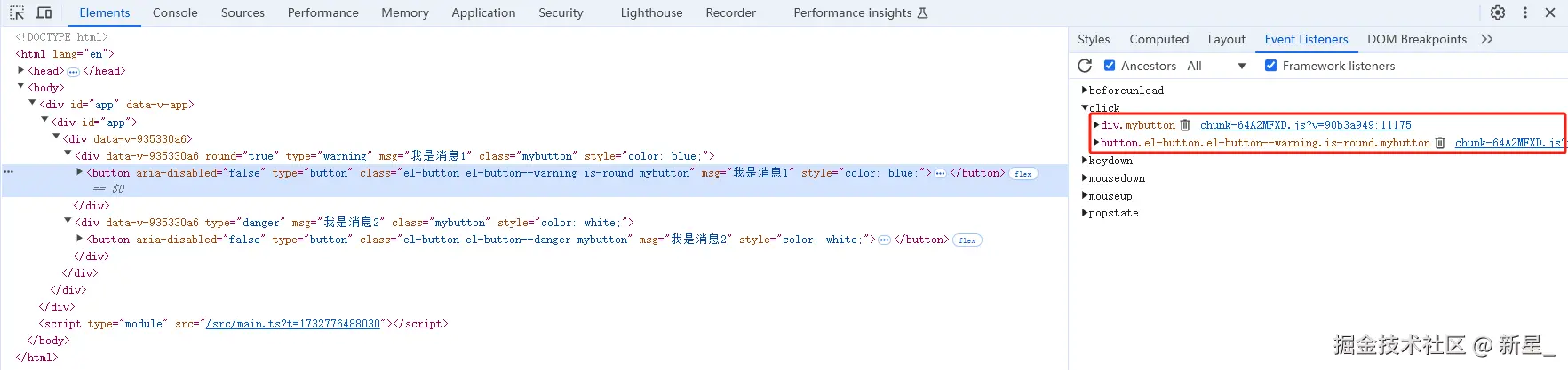Click the flex badge on warning button

pos(1023,174)
